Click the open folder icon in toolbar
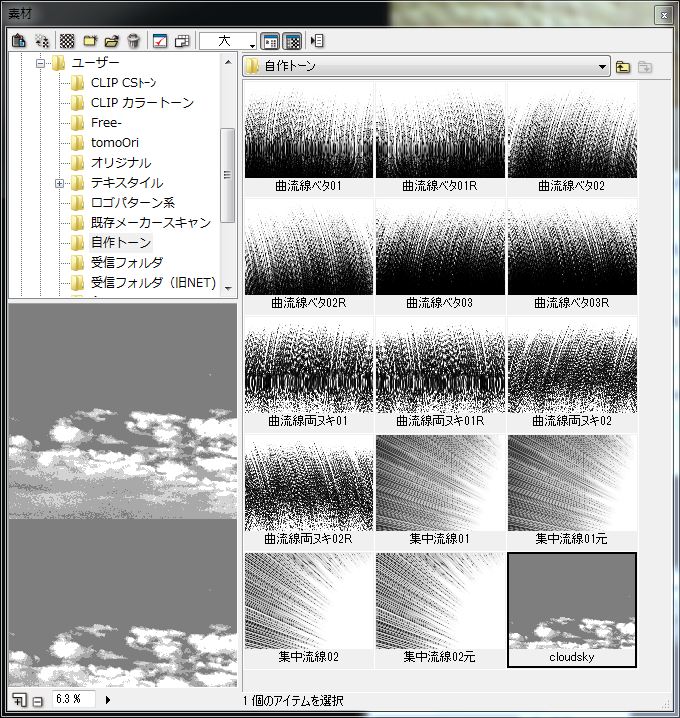This screenshot has height=718, width=680. click(111, 41)
